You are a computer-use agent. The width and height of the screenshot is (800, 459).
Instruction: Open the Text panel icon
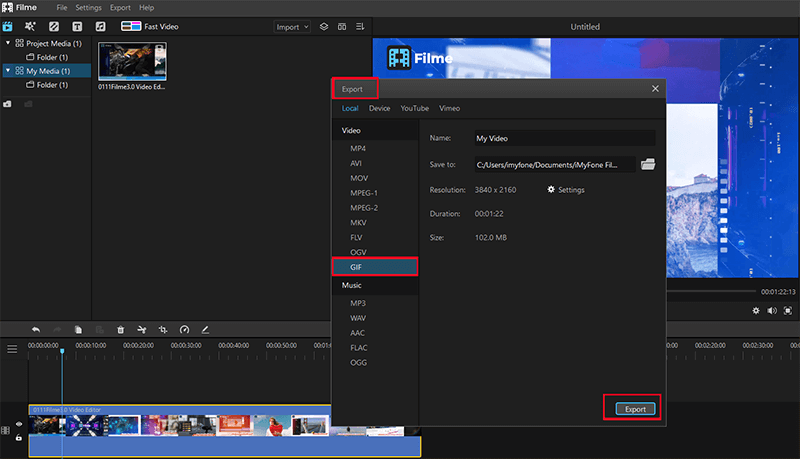point(77,27)
